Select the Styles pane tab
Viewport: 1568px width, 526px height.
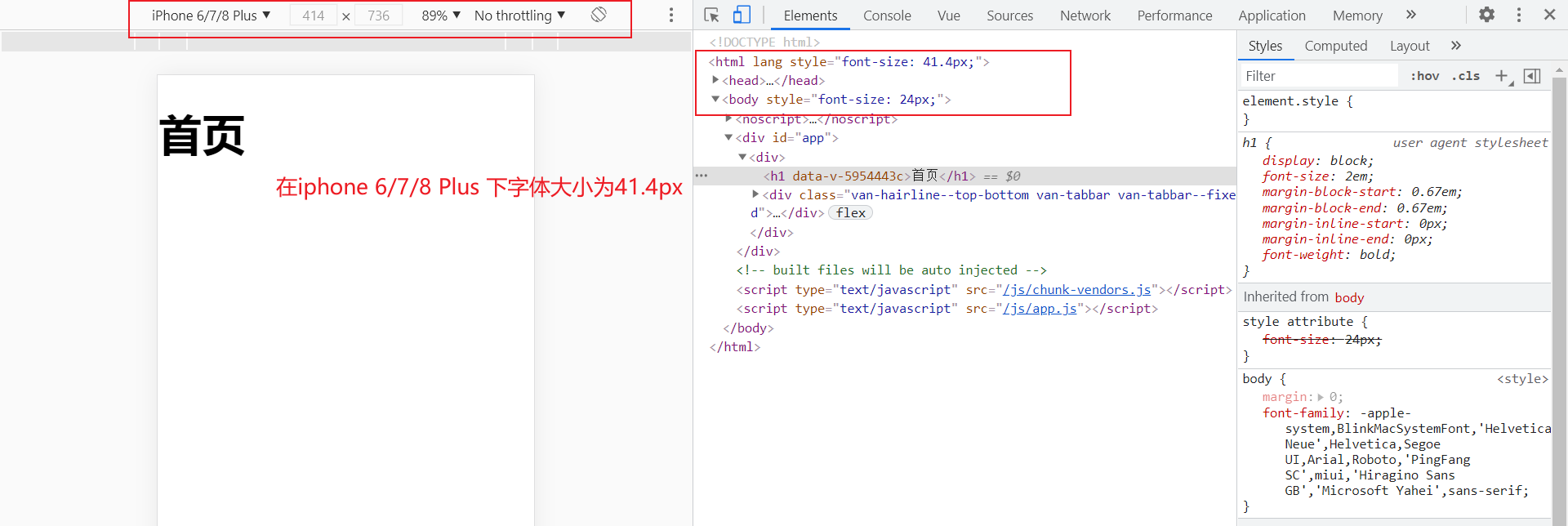click(x=1265, y=46)
